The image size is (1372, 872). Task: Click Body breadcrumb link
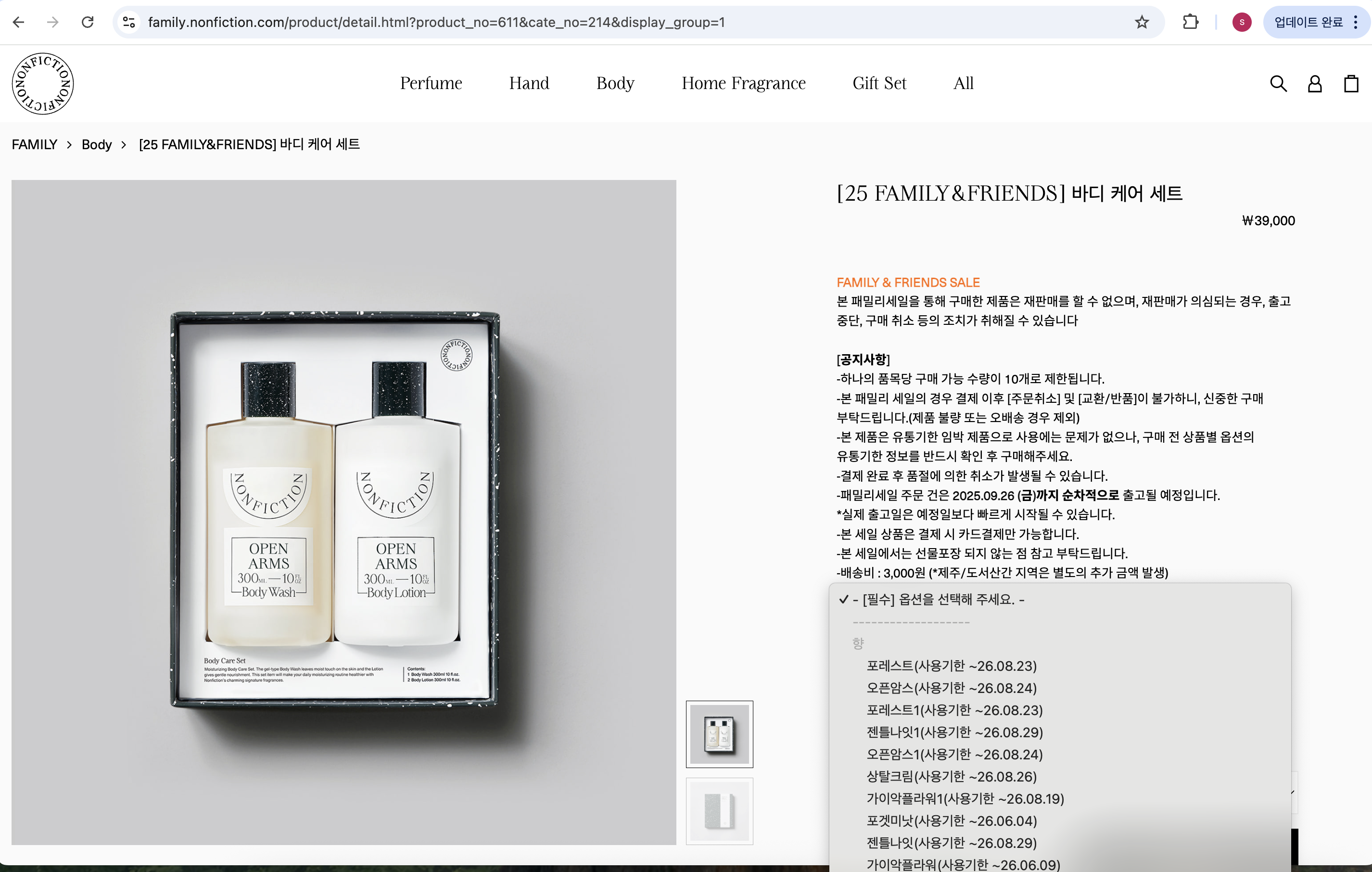coord(96,145)
